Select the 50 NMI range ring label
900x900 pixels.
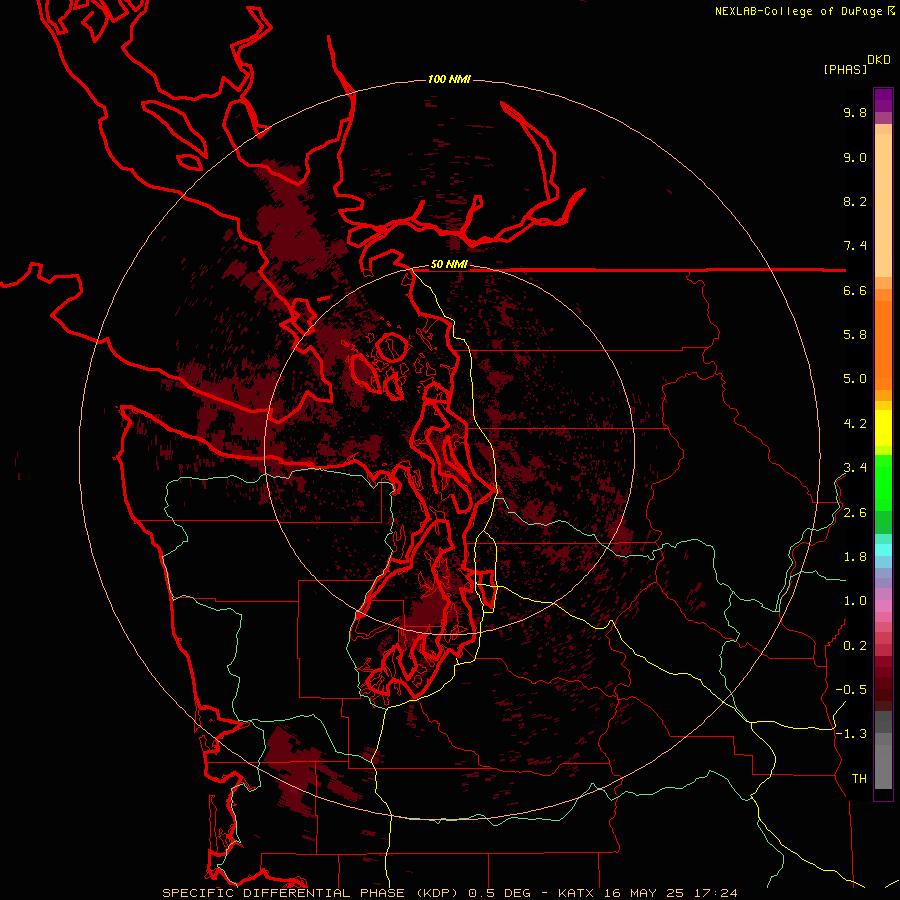(x=449, y=264)
